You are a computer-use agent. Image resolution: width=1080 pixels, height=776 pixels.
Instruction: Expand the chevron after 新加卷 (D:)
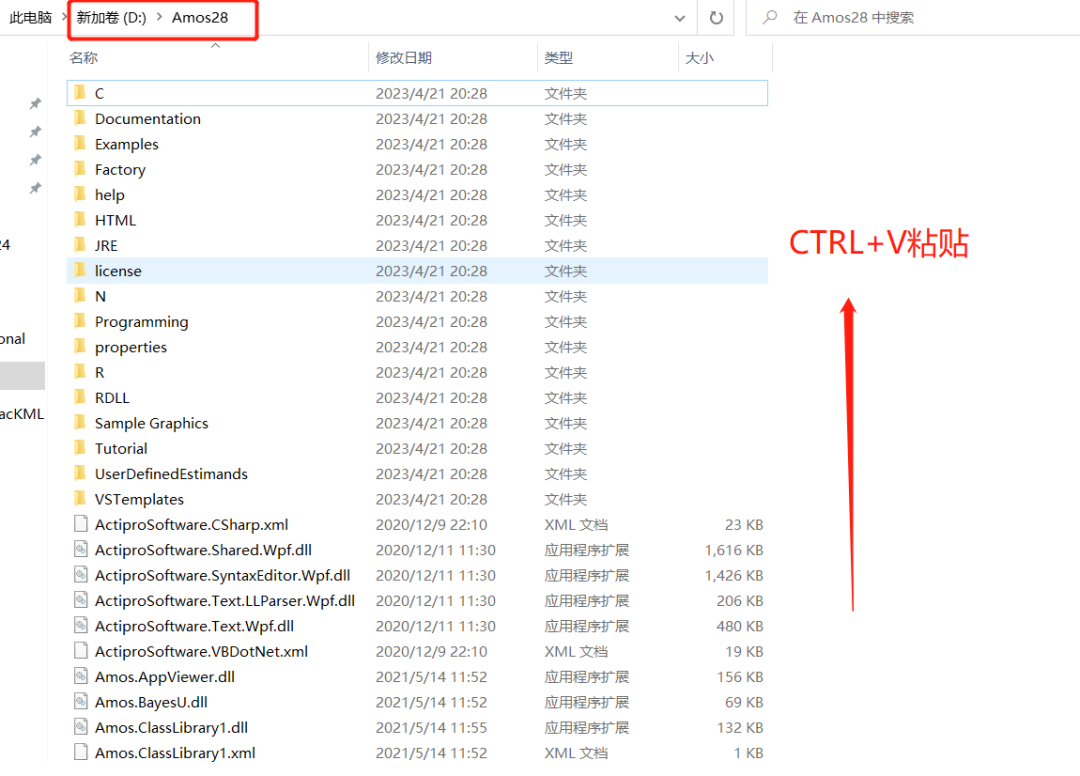point(159,18)
